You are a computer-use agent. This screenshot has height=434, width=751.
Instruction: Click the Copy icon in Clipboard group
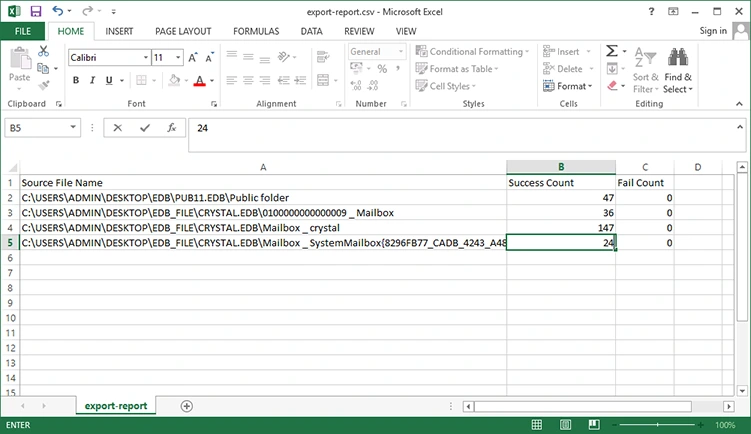pos(43,69)
